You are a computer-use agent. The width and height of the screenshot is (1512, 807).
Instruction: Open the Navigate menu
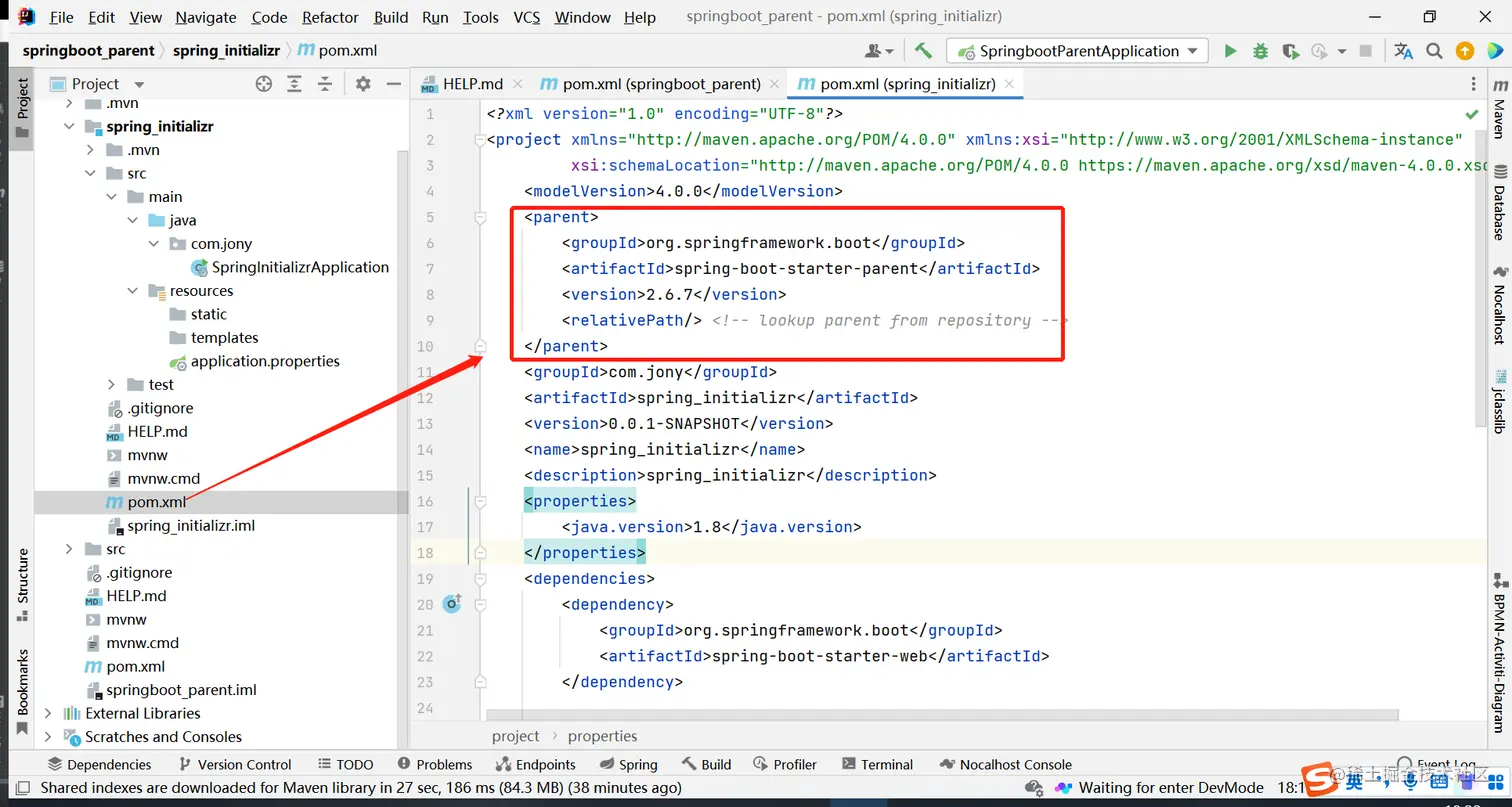[x=207, y=17]
